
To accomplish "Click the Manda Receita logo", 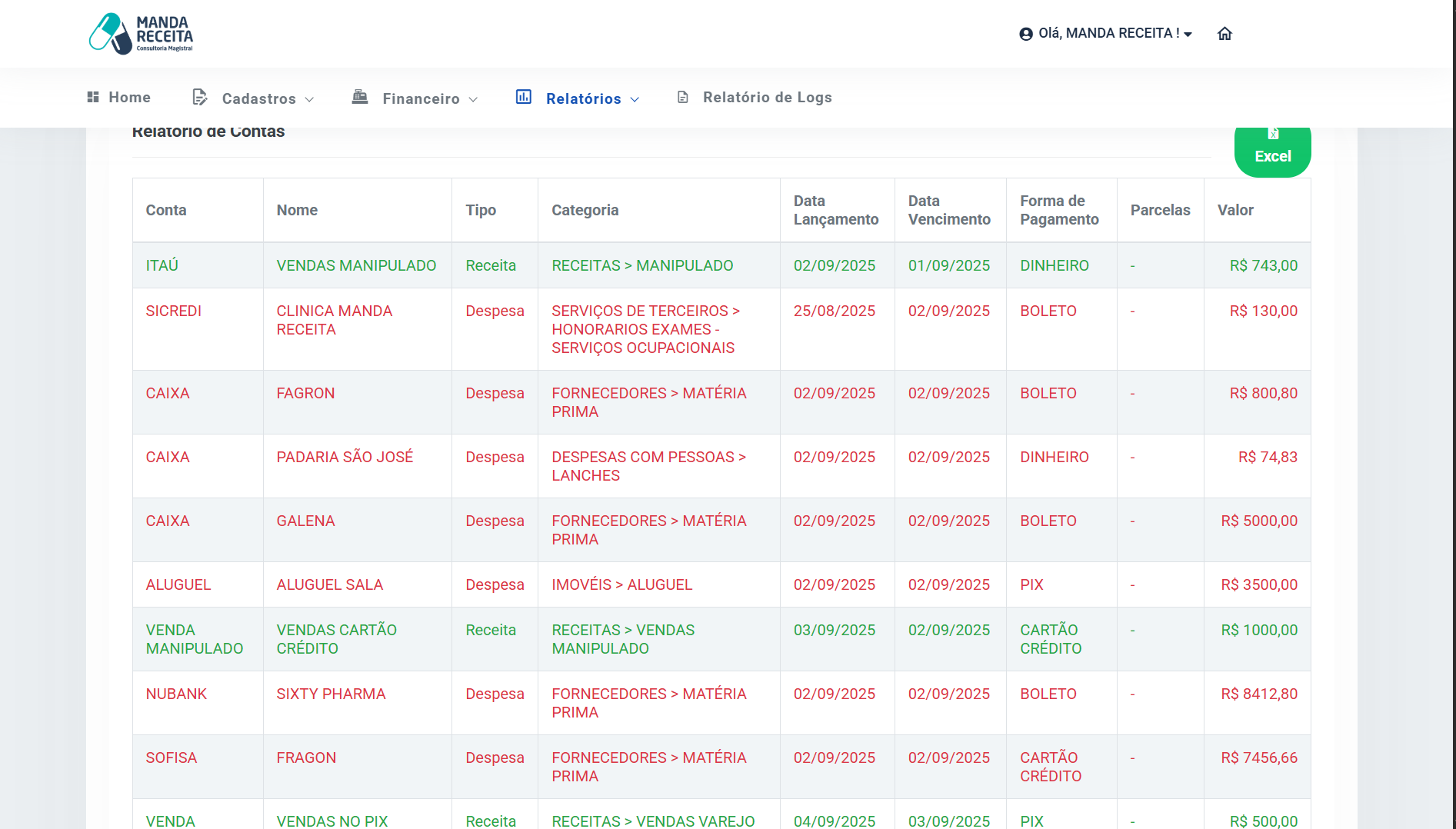I will point(141,34).
